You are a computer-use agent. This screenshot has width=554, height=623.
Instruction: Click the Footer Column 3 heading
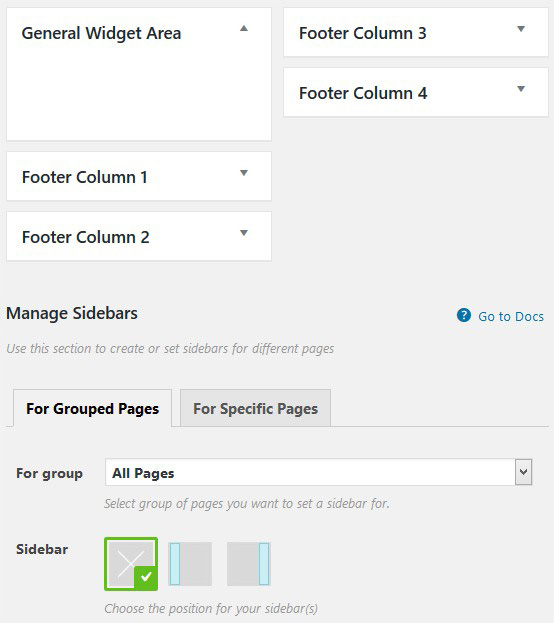(x=363, y=33)
